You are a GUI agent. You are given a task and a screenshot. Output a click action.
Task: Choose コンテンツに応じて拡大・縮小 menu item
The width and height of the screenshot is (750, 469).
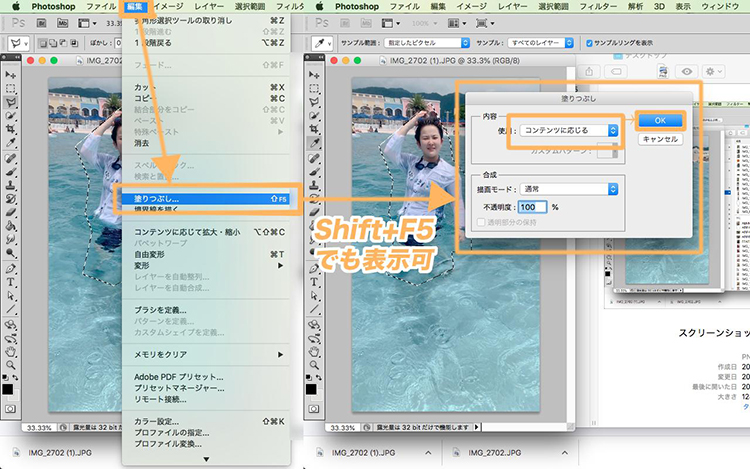click(x=206, y=232)
